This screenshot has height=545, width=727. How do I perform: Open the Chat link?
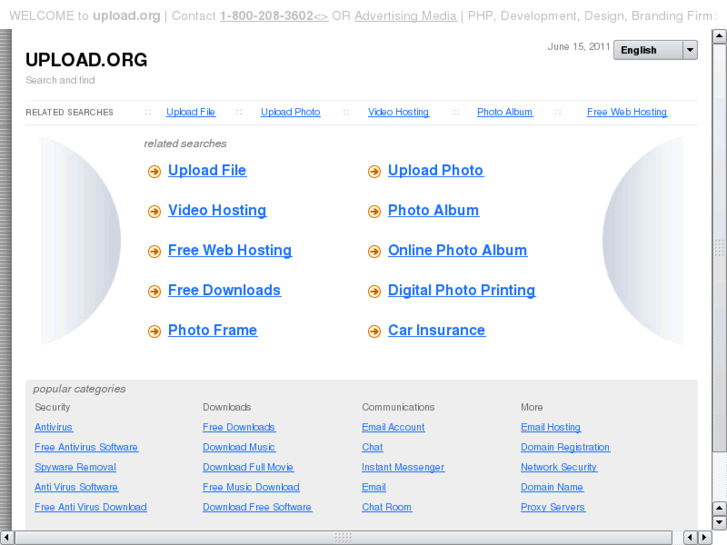click(372, 447)
